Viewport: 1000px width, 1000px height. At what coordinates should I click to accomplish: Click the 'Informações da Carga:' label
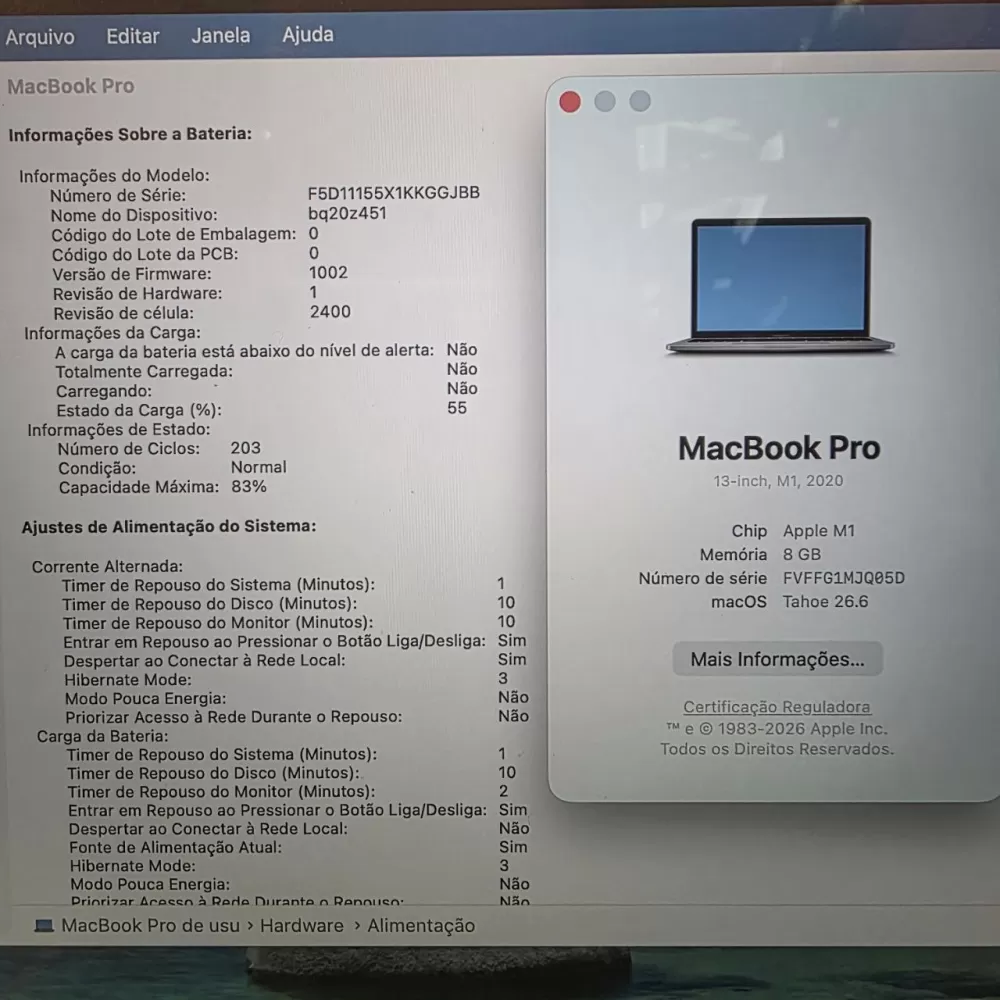pyautogui.click(x=112, y=333)
